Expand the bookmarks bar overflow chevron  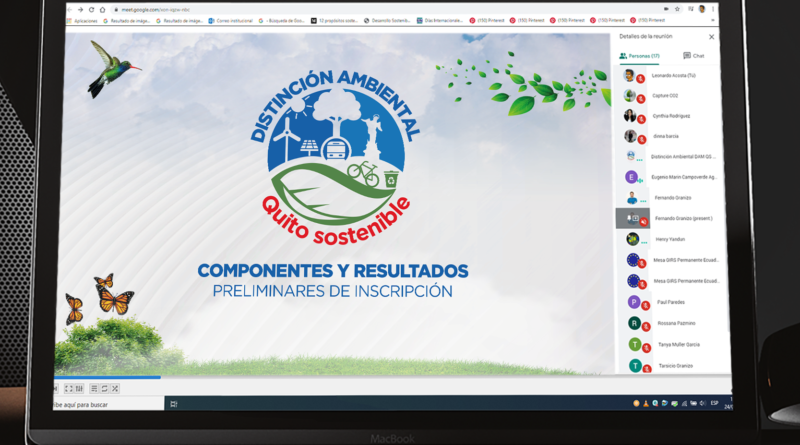pos(713,20)
